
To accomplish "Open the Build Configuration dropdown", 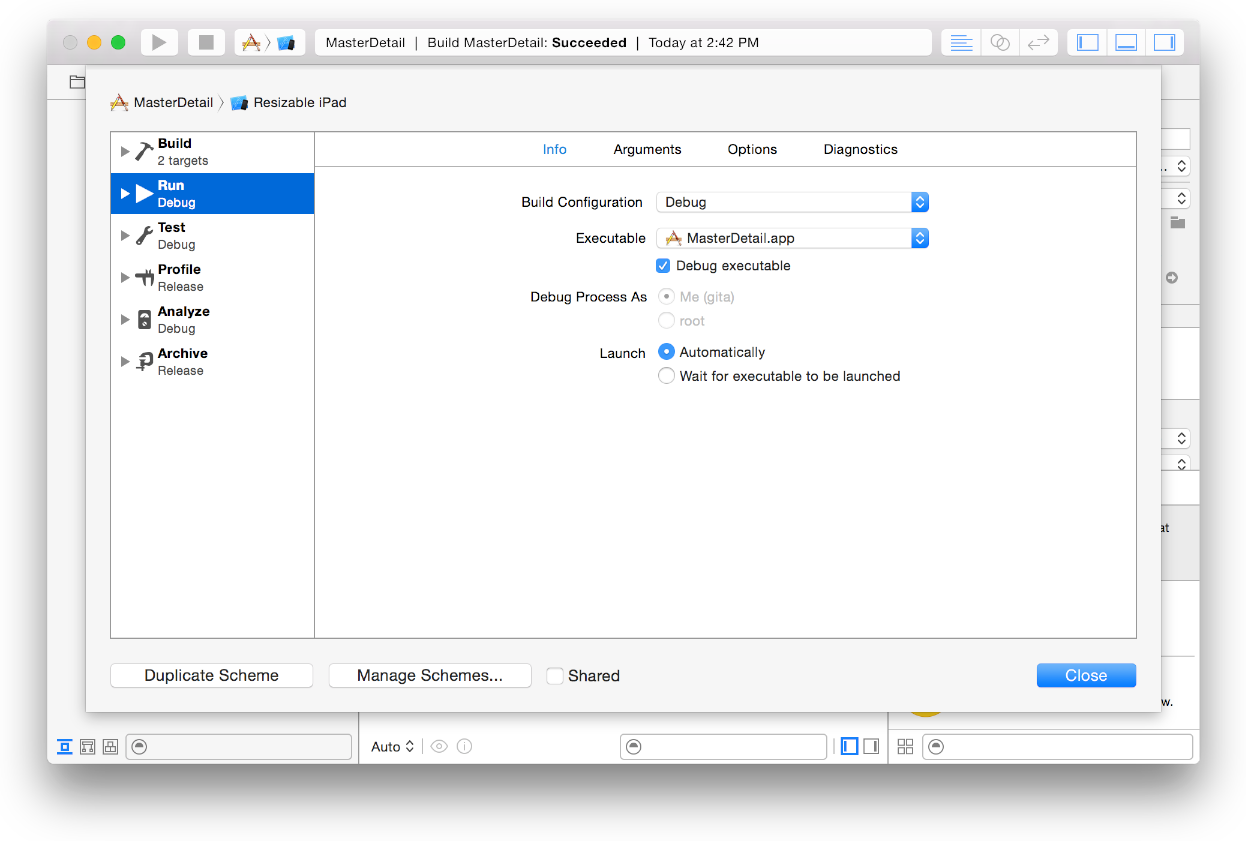I will click(x=792, y=202).
